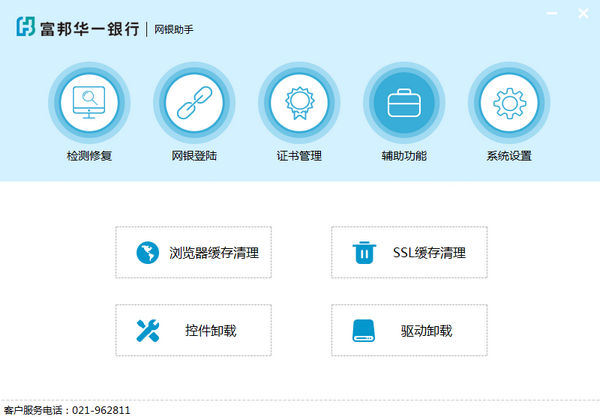Run 浏览器缓存清理
The width and height of the screenshot is (600, 420).
click(194, 252)
